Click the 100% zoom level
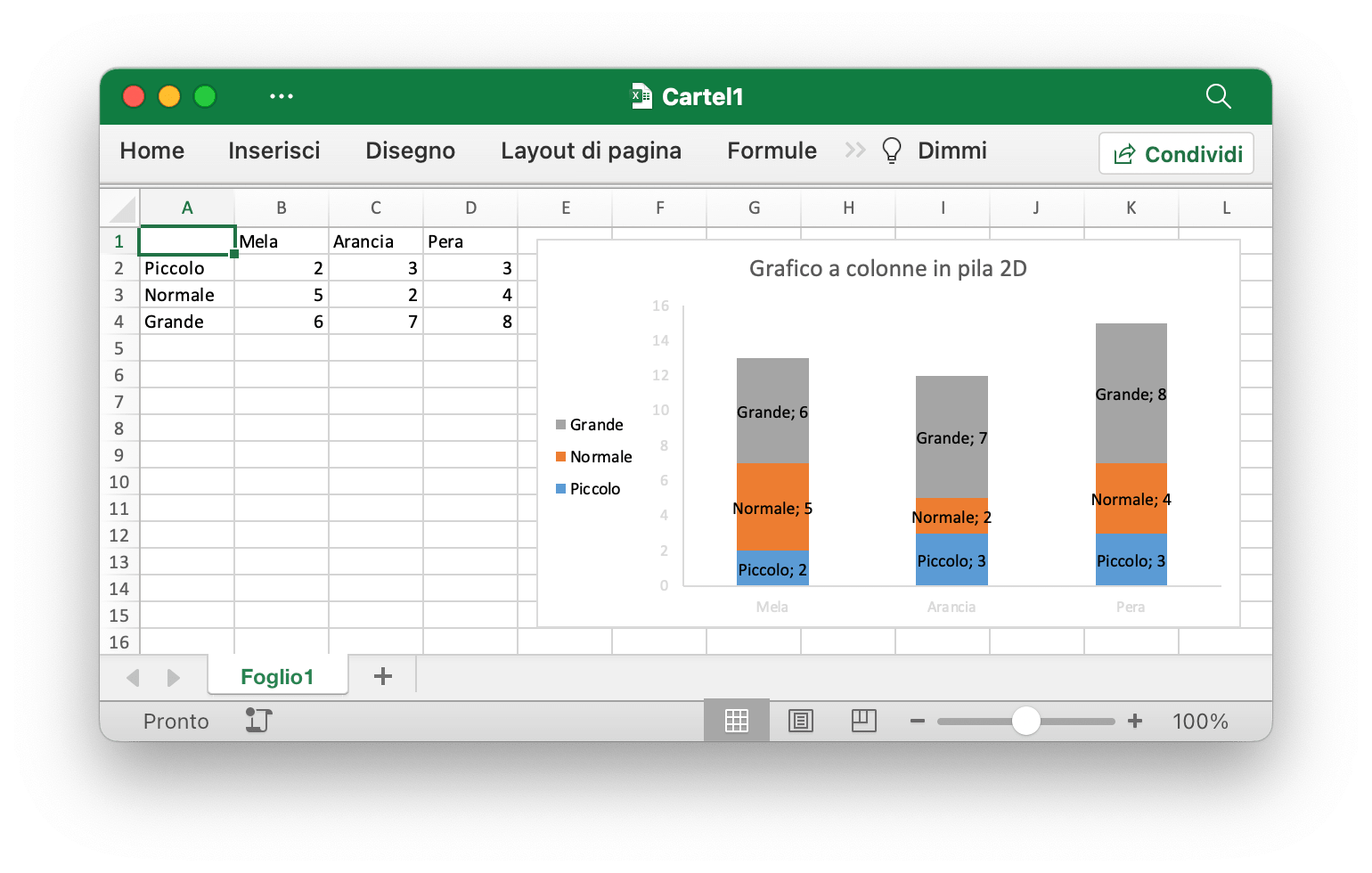1372x873 pixels. click(x=1200, y=721)
